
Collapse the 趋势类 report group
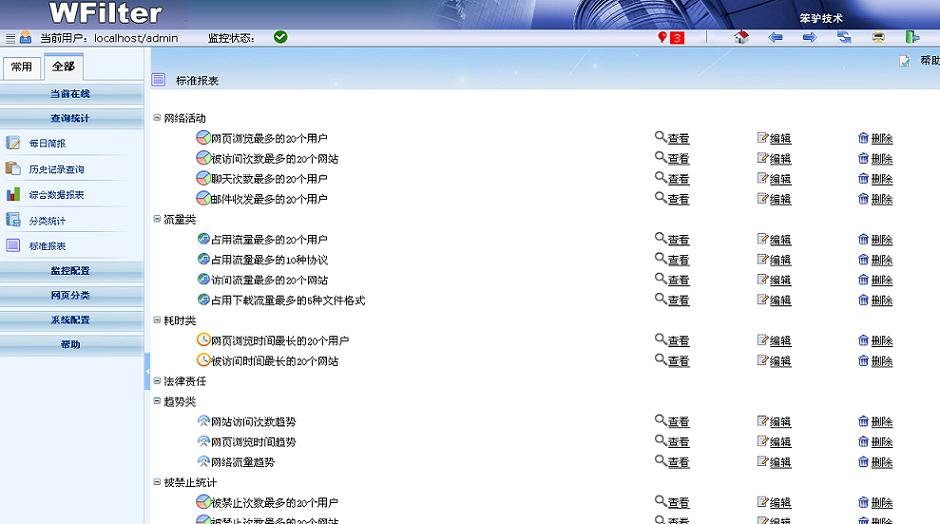click(157, 401)
